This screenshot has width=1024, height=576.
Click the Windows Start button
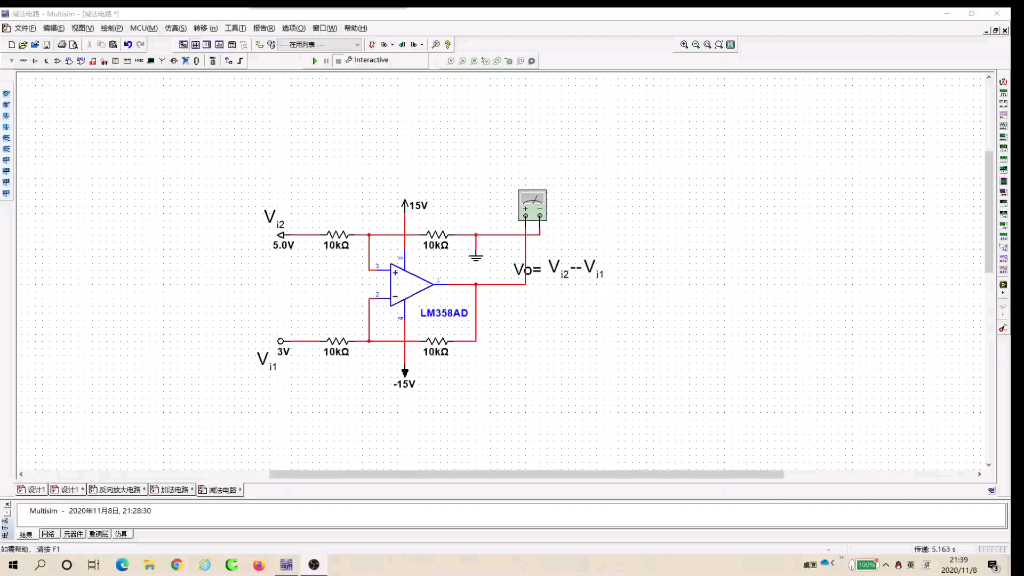(13, 564)
